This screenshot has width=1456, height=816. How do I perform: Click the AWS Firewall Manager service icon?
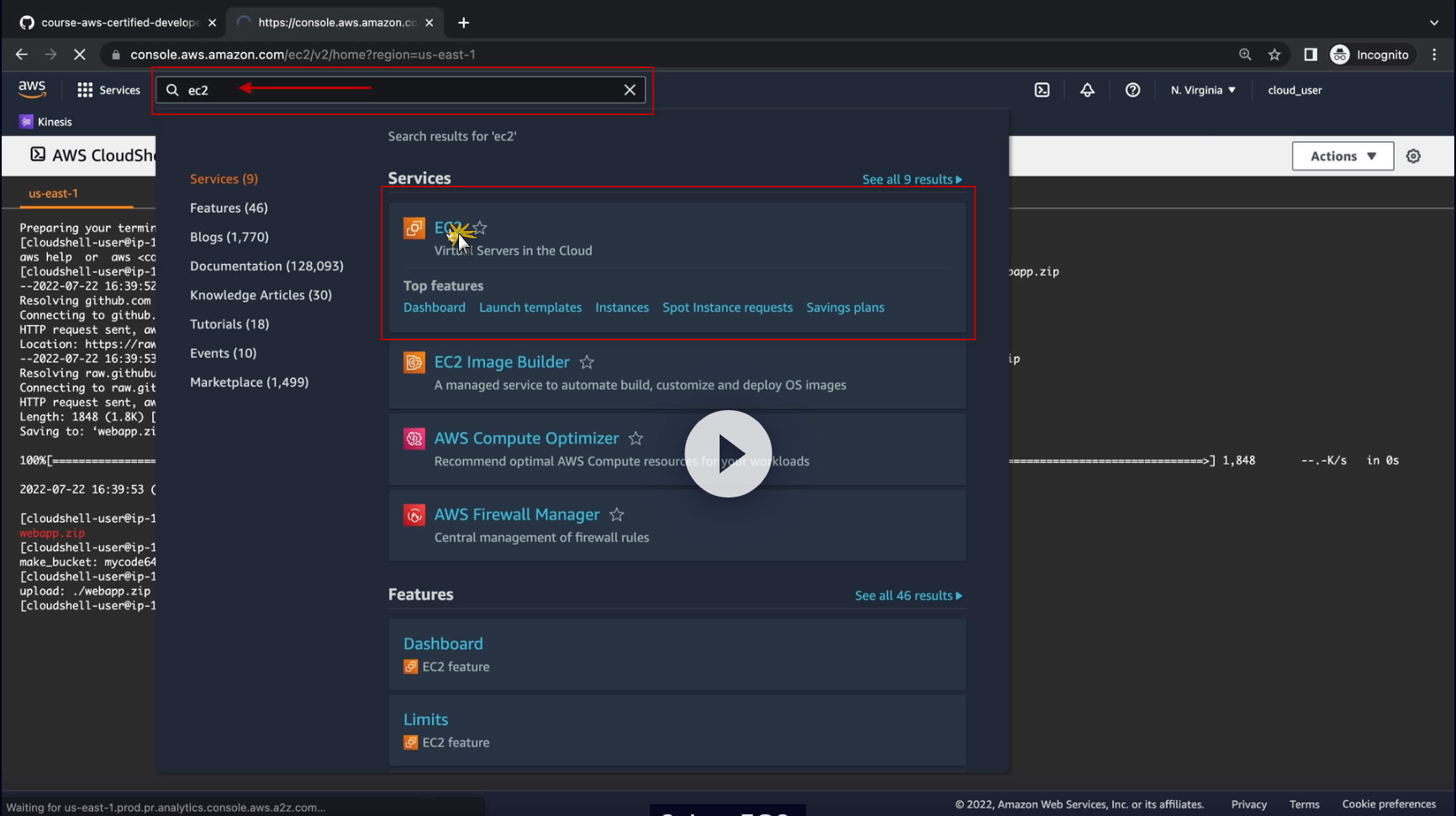click(x=414, y=515)
